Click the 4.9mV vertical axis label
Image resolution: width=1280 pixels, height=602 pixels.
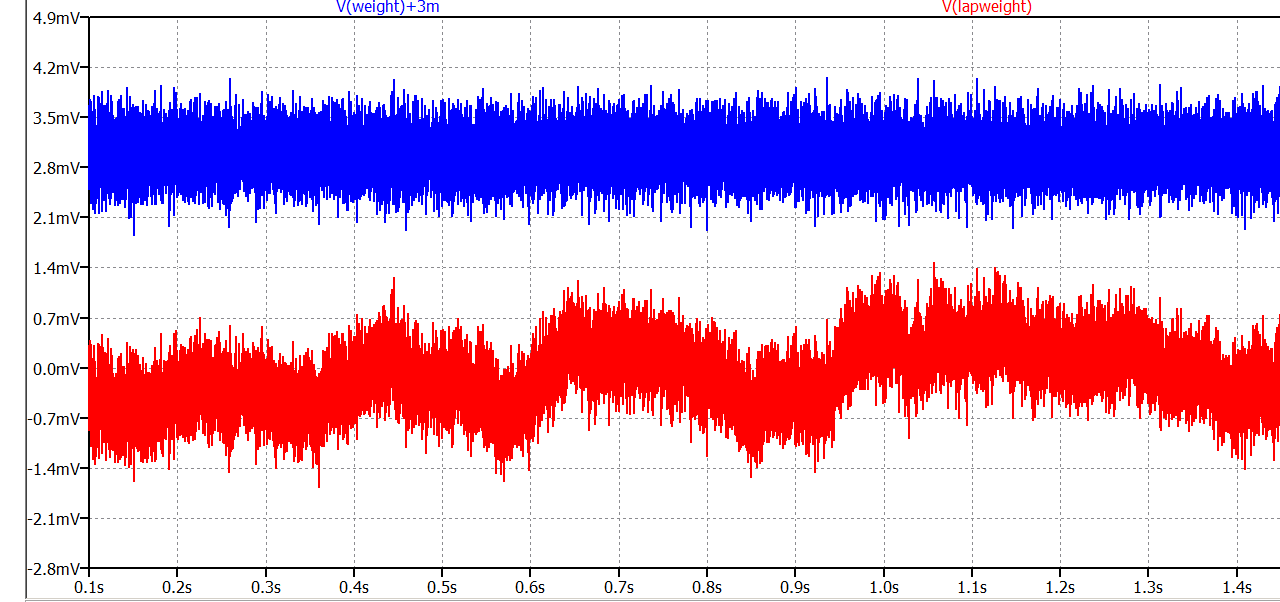[x=56, y=18]
